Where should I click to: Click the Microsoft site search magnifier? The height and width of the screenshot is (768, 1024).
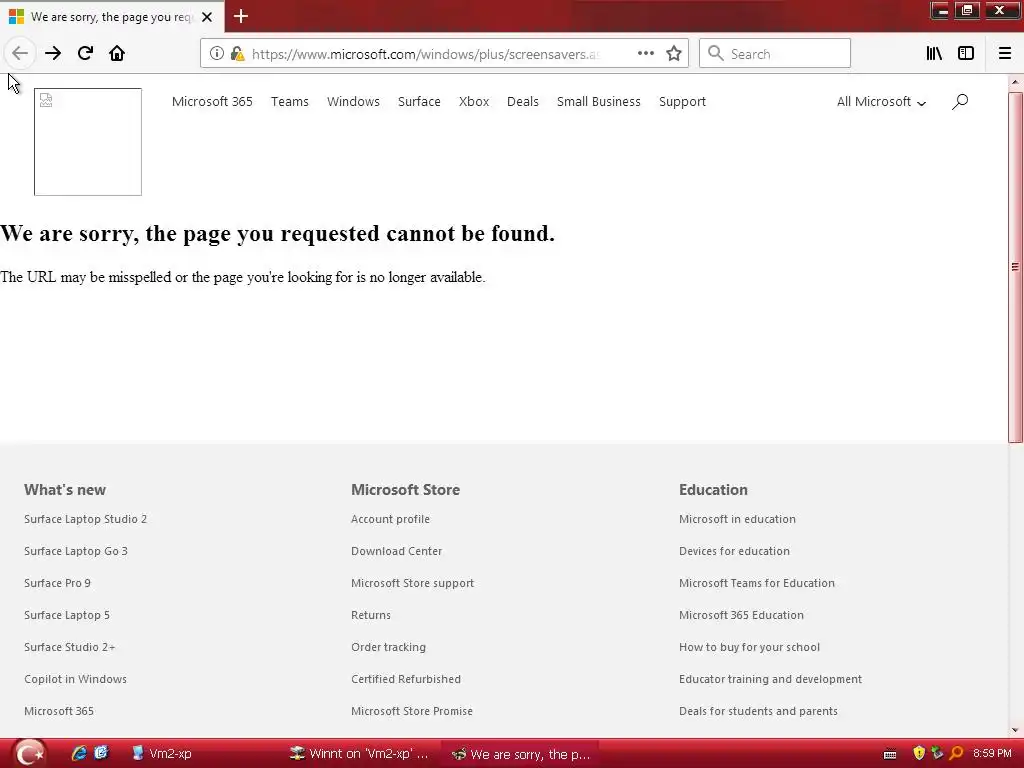960,102
